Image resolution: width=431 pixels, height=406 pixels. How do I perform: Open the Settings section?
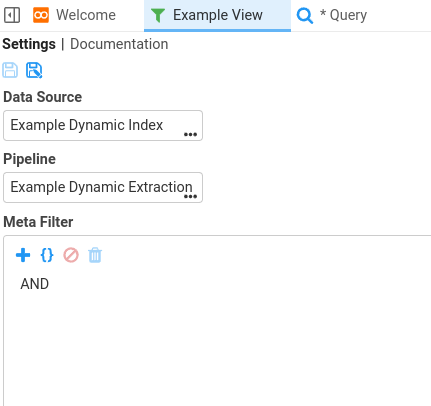point(29,44)
